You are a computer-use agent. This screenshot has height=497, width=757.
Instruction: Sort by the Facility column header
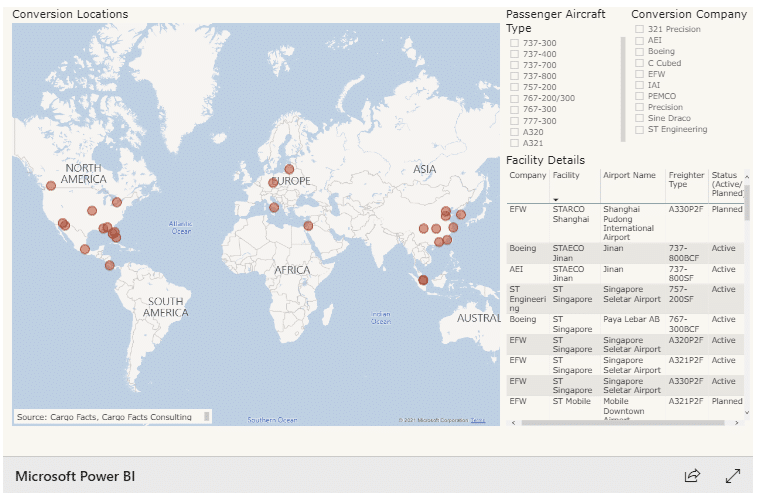[x=566, y=175]
